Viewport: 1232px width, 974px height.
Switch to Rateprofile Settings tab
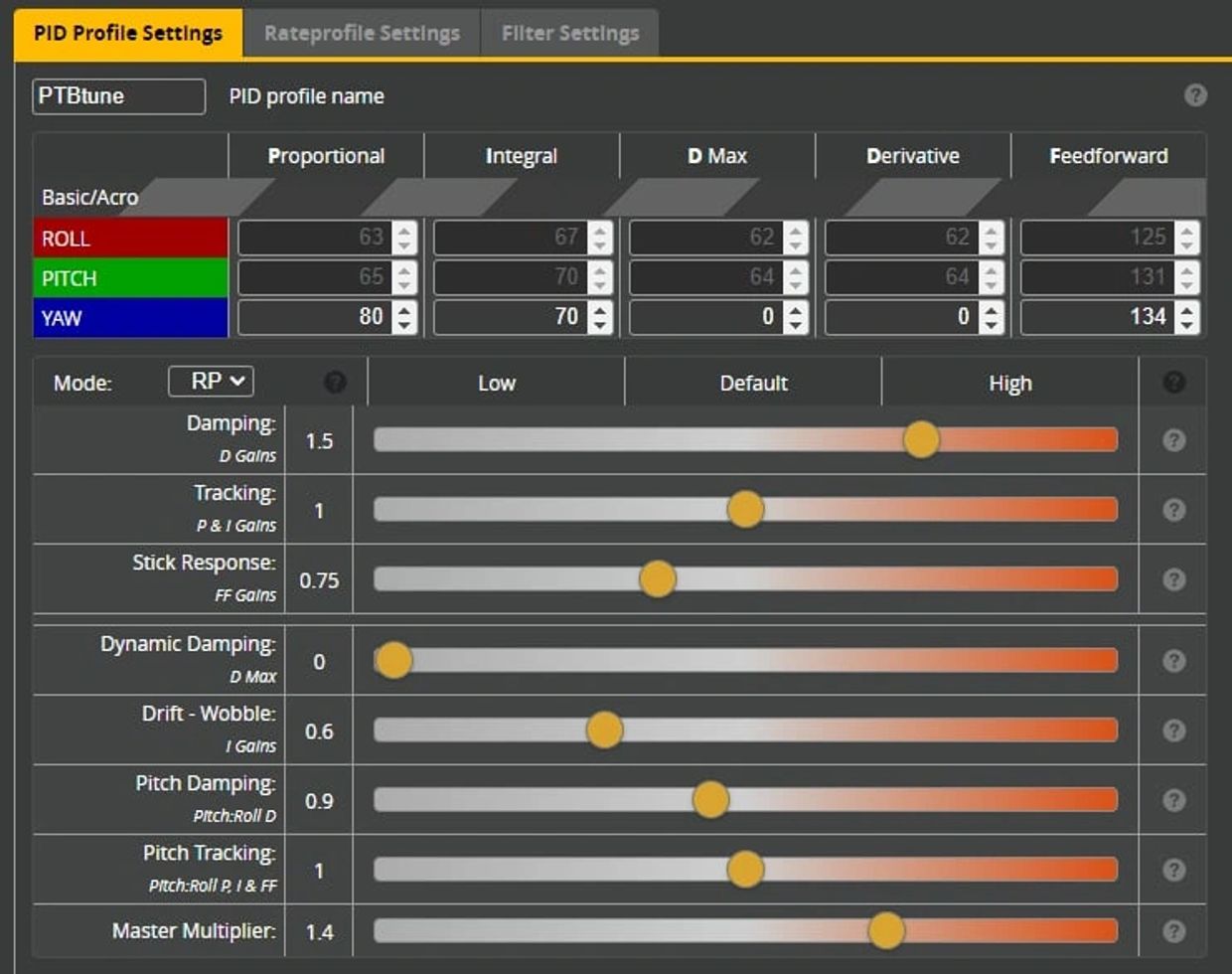[x=362, y=34]
